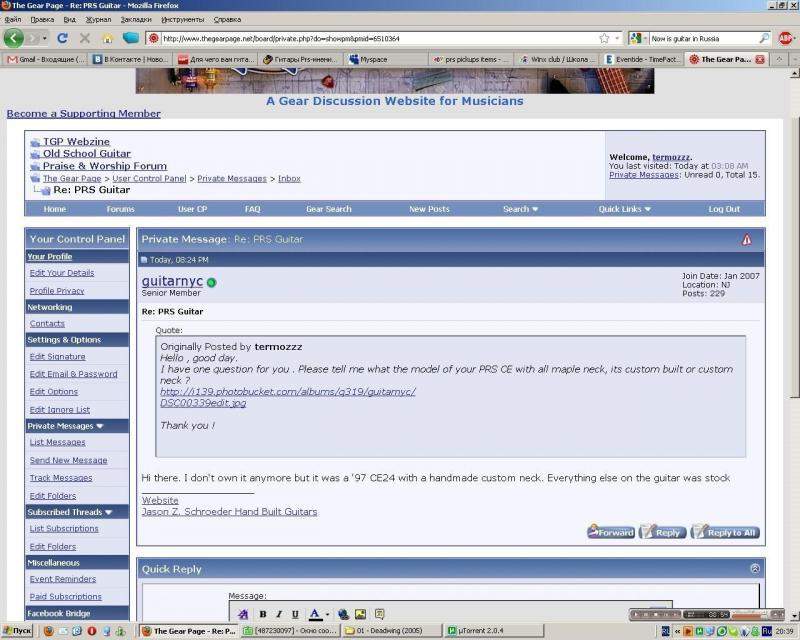Open the address bar history dropdown
The width and height of the screenshot is (800, 640).
[x=617, y=38]
